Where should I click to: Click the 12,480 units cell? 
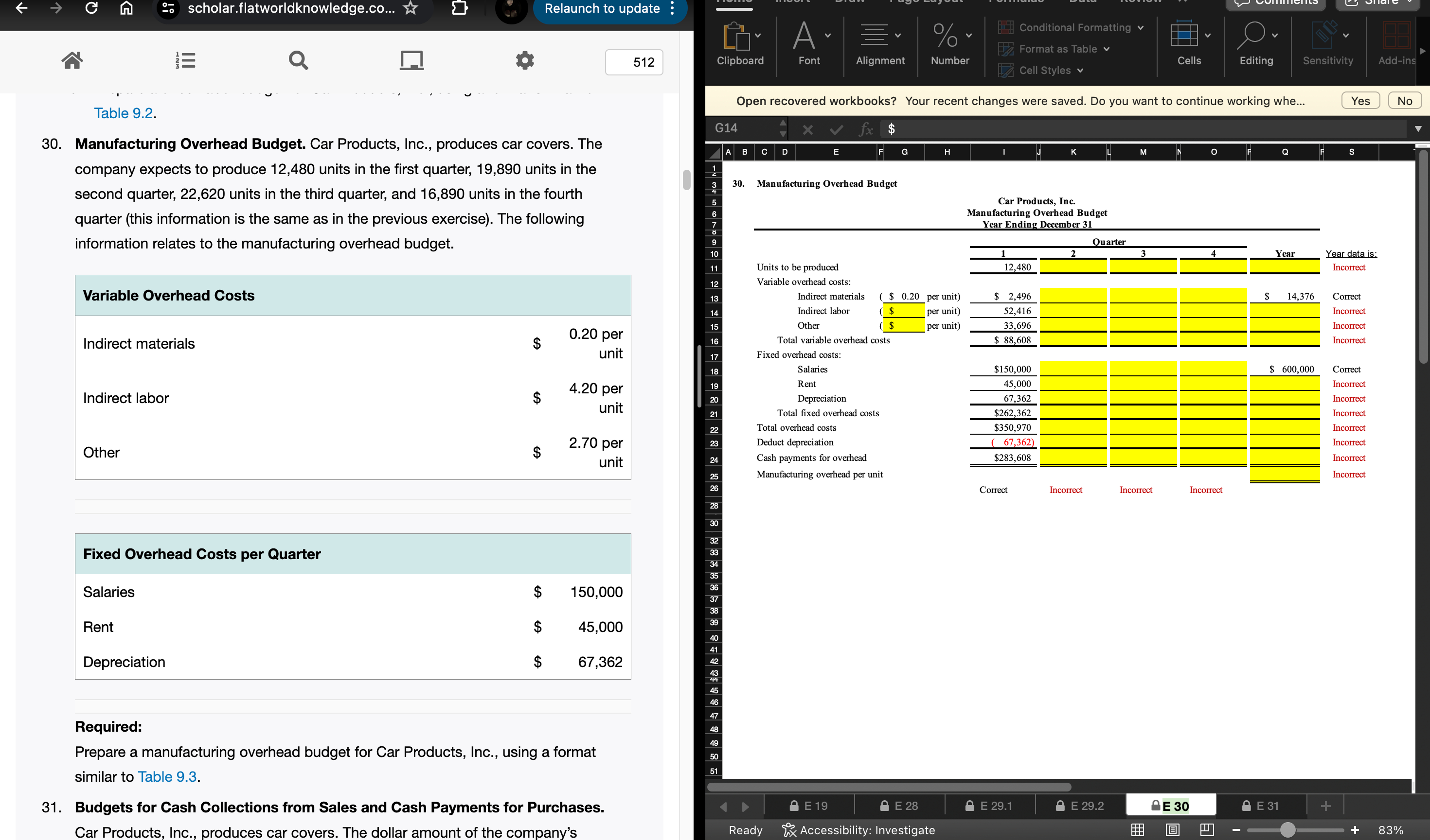1003,267
